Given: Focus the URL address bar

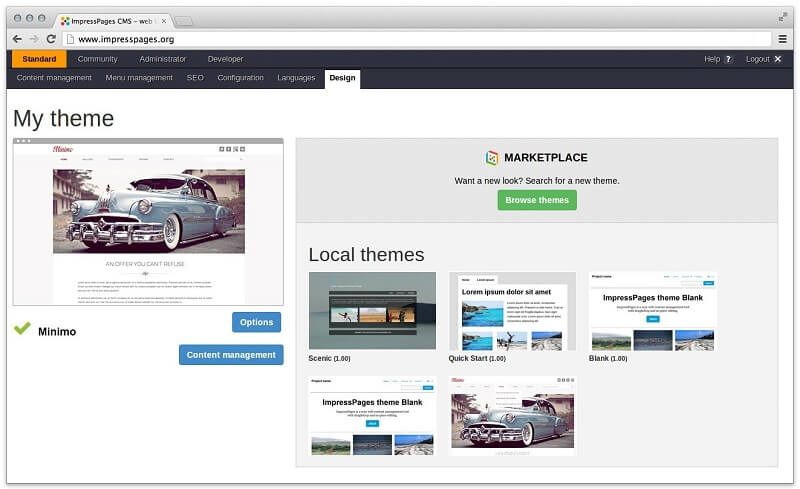Looking at the screenshot, I should pos(418,39).
